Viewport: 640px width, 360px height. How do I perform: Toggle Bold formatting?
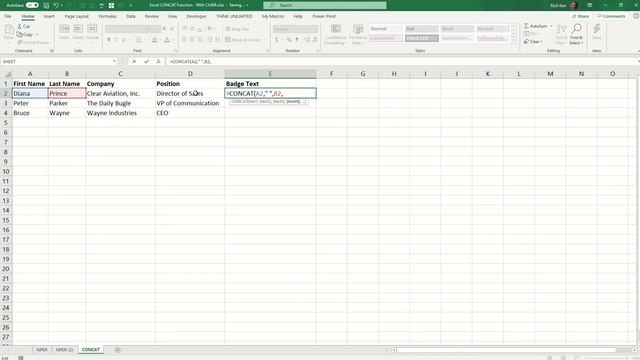(109, 40)
